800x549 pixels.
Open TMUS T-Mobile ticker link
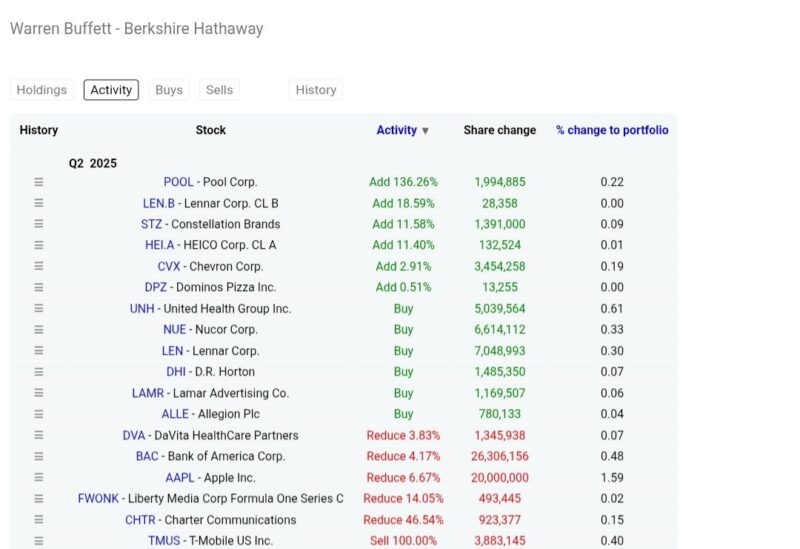[x=164, y=541]
